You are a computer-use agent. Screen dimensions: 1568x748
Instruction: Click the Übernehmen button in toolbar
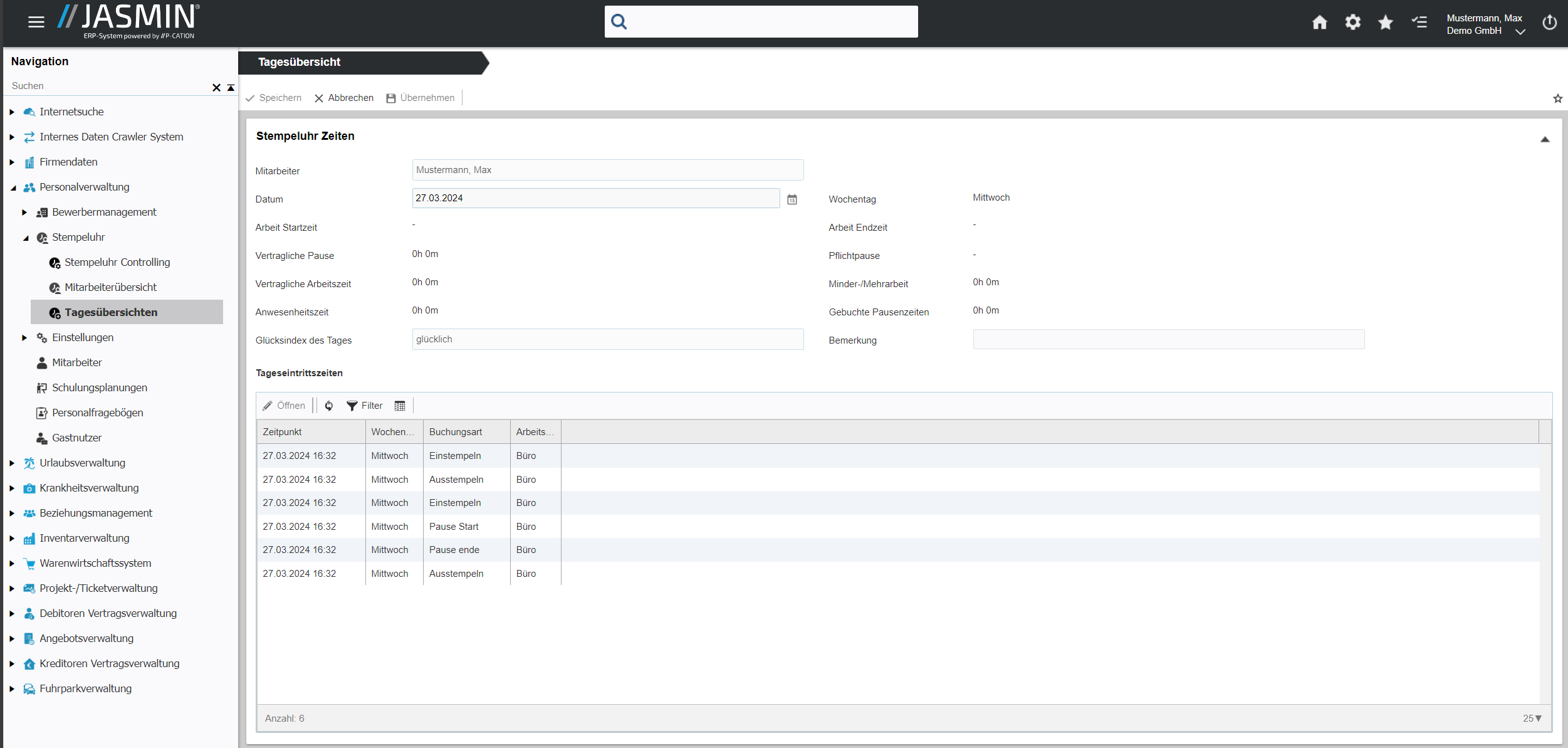point(421,97)
